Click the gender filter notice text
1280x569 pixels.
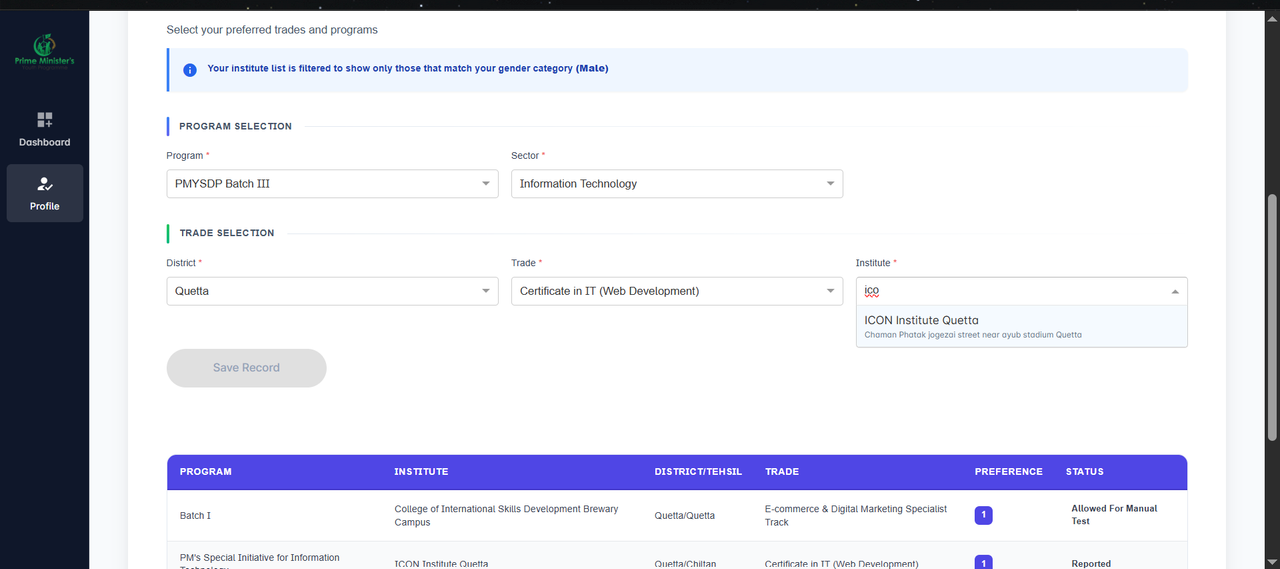[x=407, y=69]
